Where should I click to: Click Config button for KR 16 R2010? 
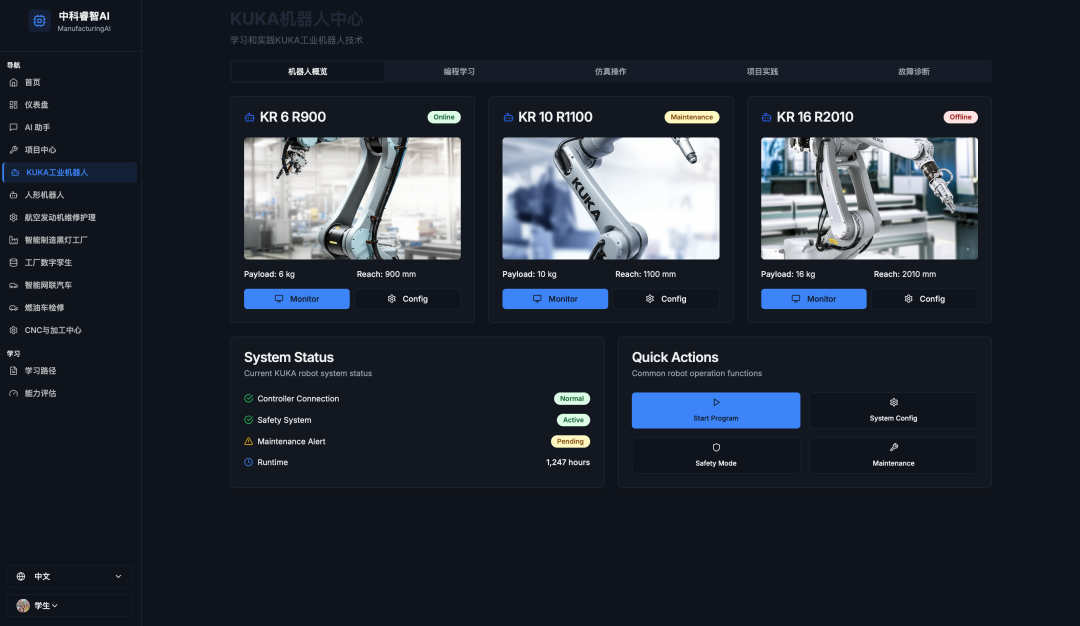924,299
